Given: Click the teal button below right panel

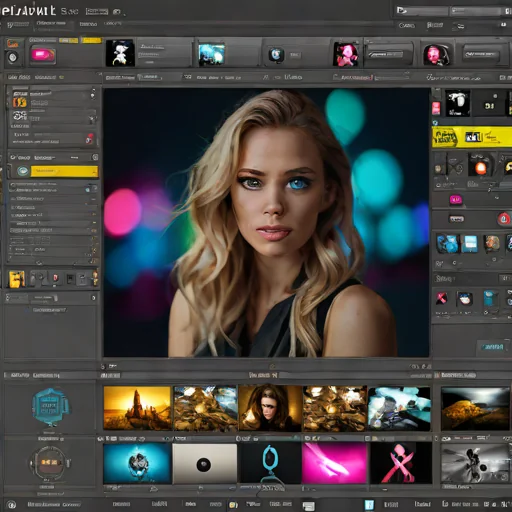Looking at the screenshot, I should tap(492, 347).
